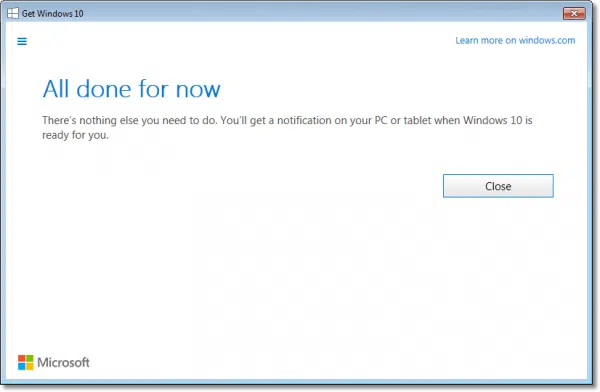Click the Microsoft logo
The image size is (600, 392).
[54, 362]
